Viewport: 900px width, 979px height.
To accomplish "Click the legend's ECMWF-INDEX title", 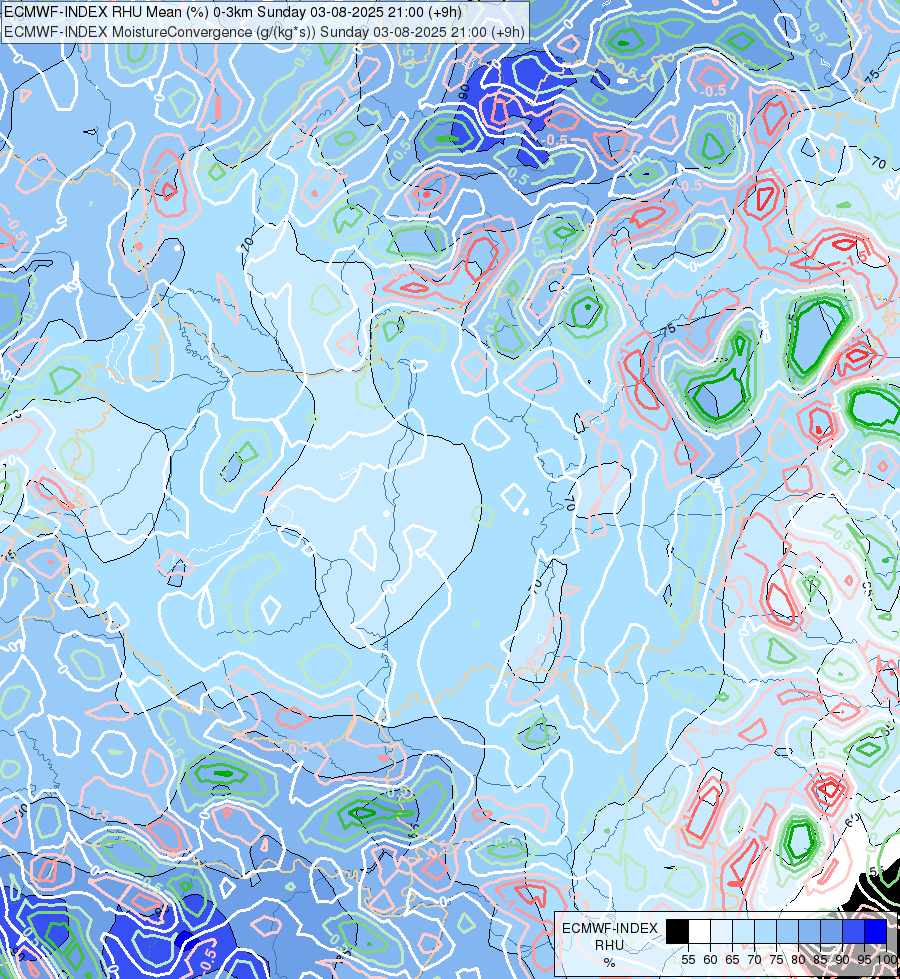I will 610,928.
